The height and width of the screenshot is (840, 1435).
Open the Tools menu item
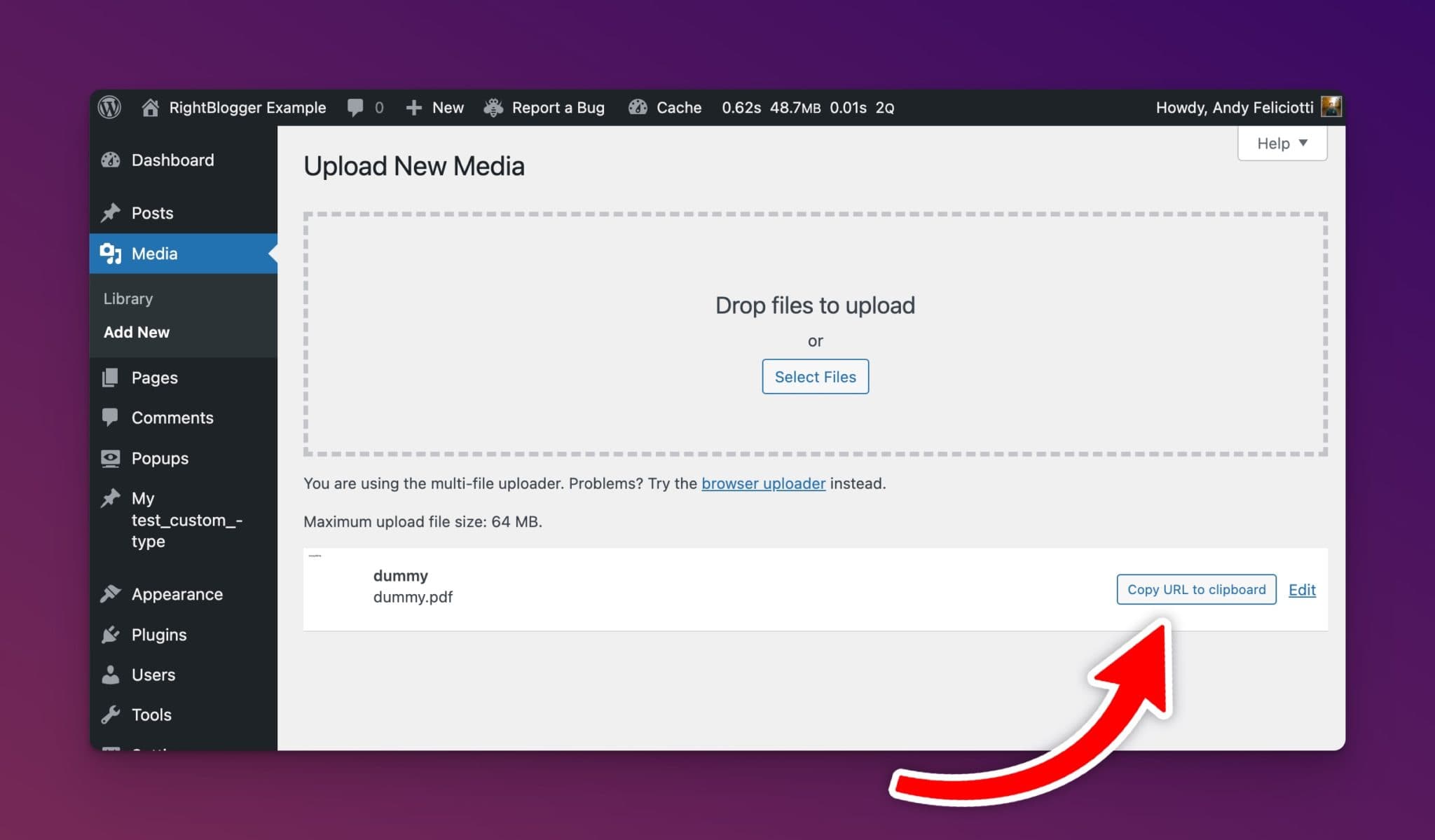pos(151,715)
